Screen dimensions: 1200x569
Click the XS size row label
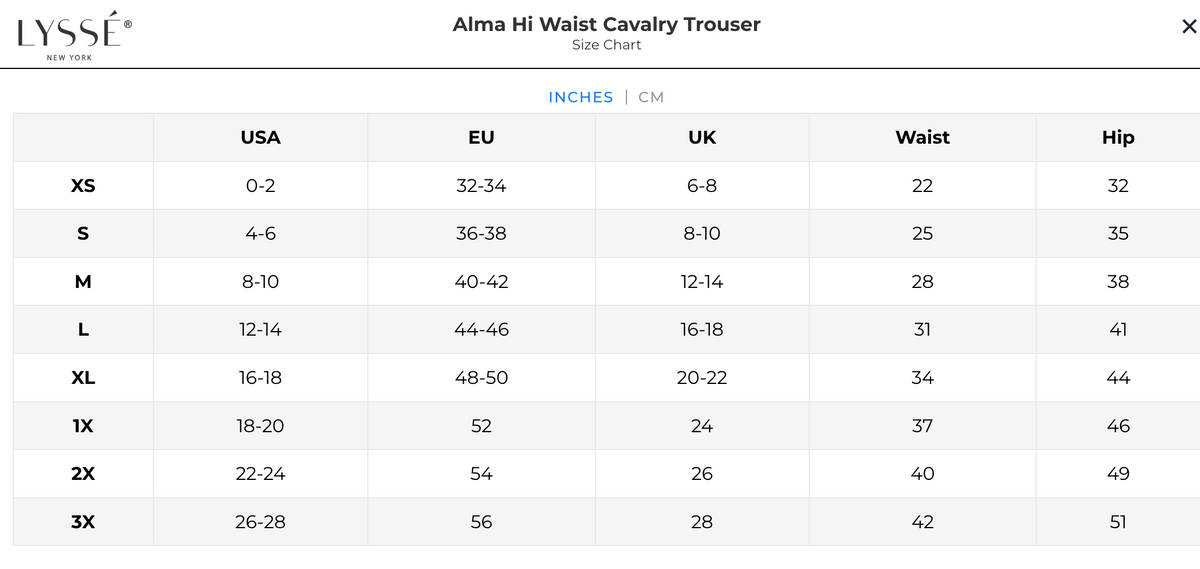pos(83,186)
